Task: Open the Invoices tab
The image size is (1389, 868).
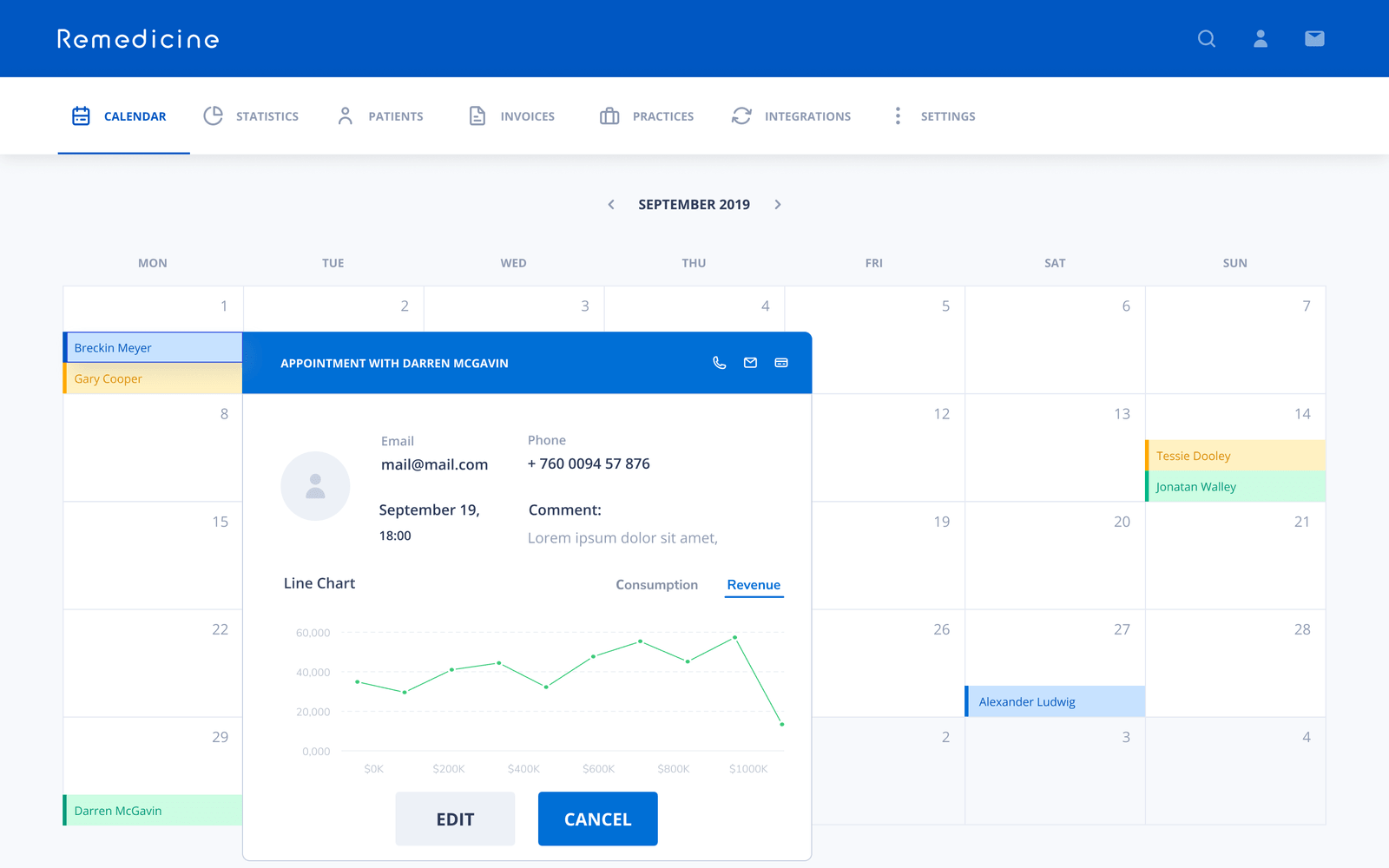Action: pos(511,116)
